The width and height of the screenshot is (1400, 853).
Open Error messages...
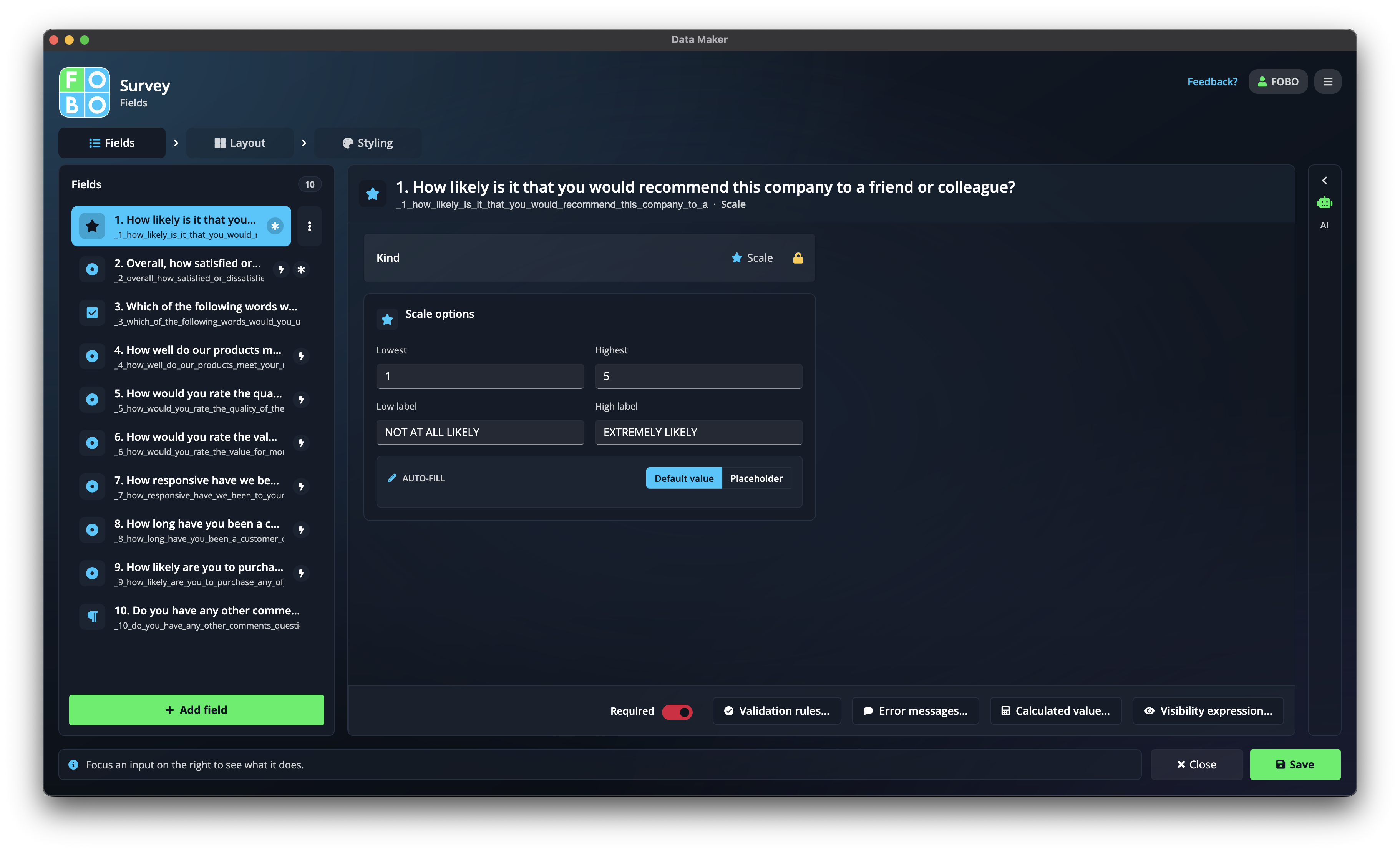pos(916,712)
